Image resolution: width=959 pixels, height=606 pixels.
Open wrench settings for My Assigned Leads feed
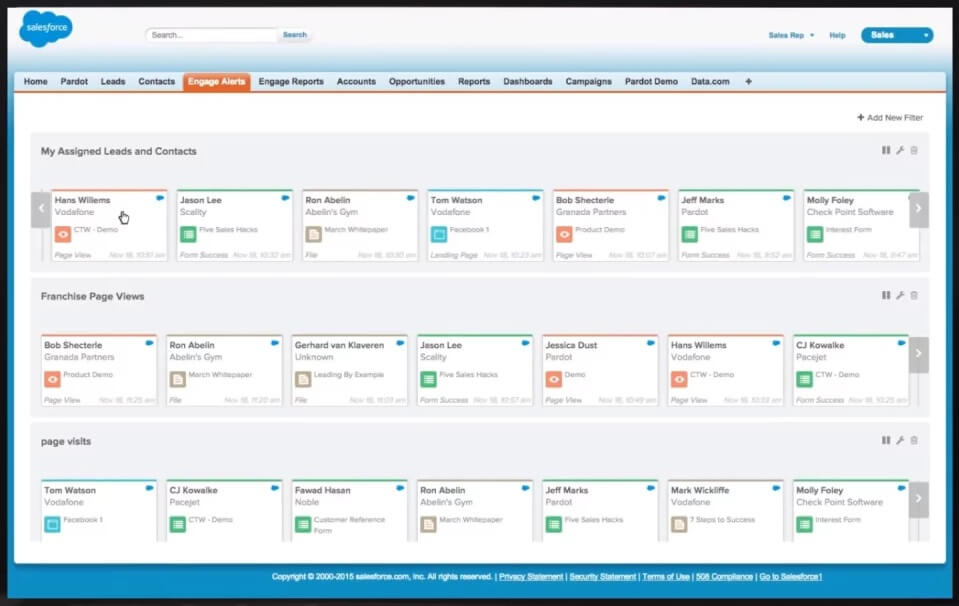[x=900, y=150]
